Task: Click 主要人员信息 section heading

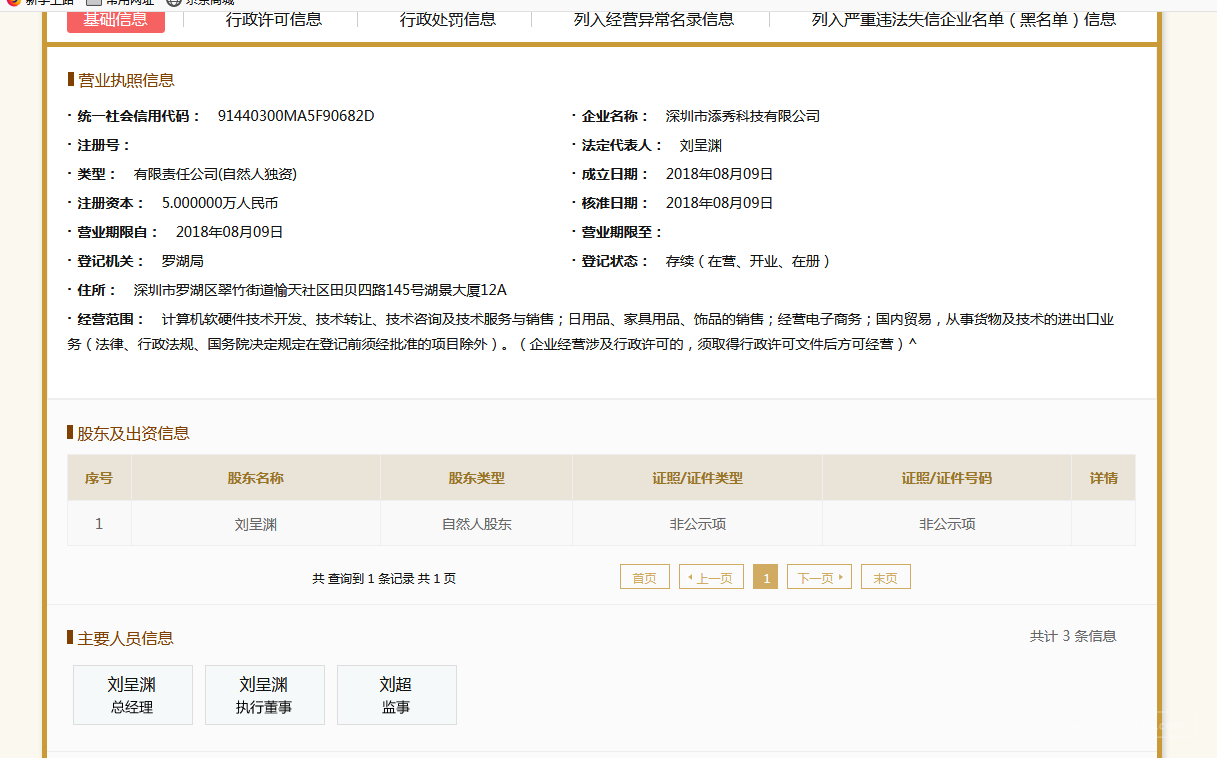Action: (x=126, y=638)
